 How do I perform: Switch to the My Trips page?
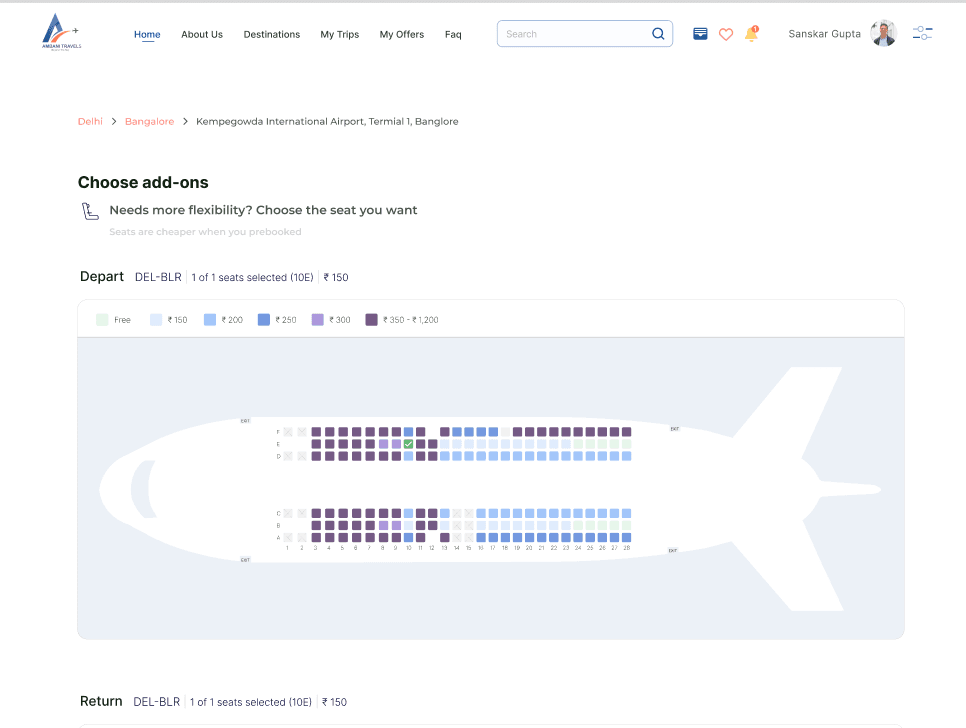(339, 34)
